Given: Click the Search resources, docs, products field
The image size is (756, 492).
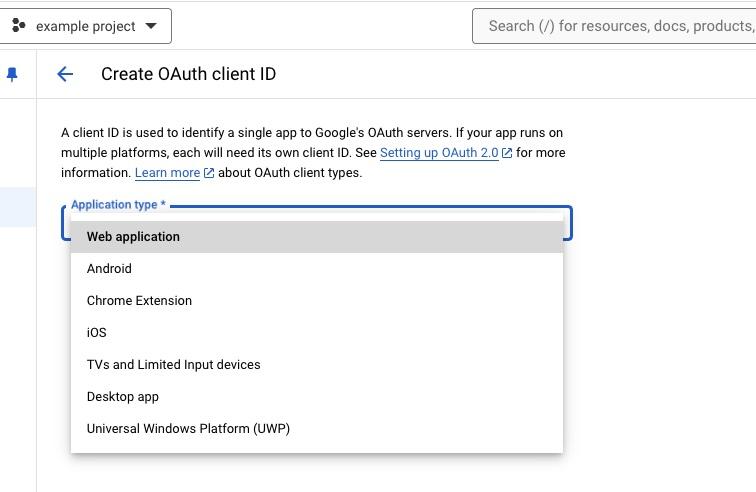Looking at the screenshot, I should click(614, 26).
